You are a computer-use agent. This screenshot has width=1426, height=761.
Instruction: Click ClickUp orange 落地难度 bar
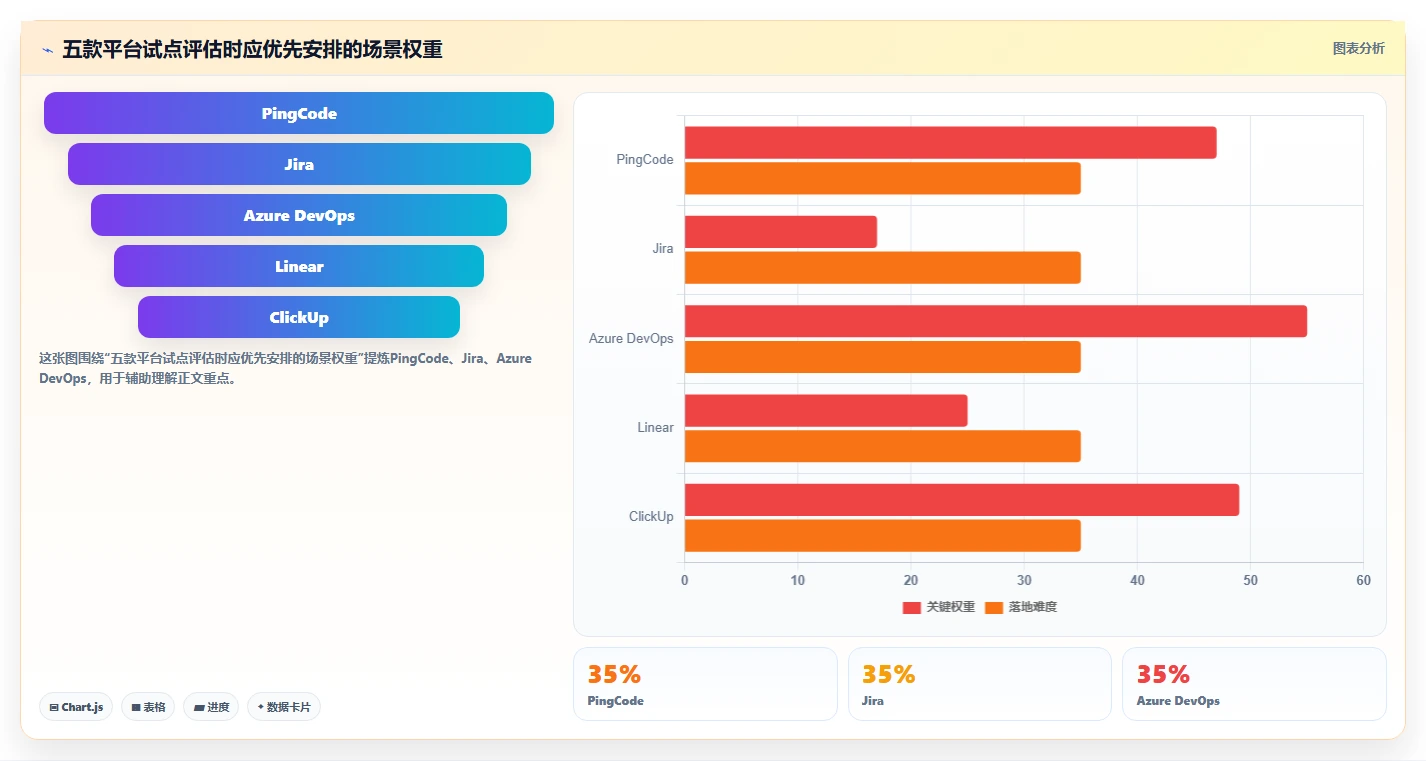[882, 535]
